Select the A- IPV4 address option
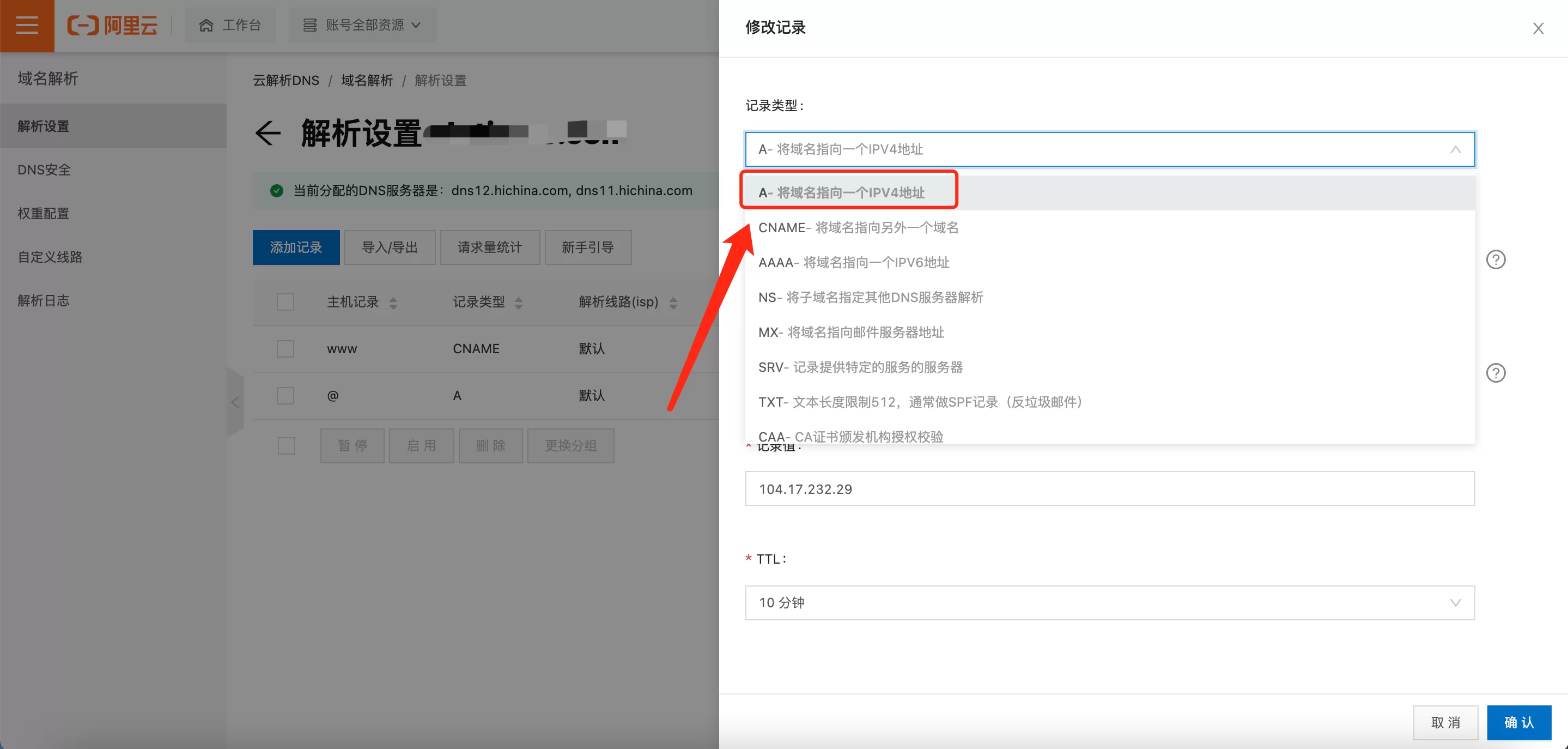Image resolution: width=1568 pixels, height=749 pixels. [x=1110, y=192]
